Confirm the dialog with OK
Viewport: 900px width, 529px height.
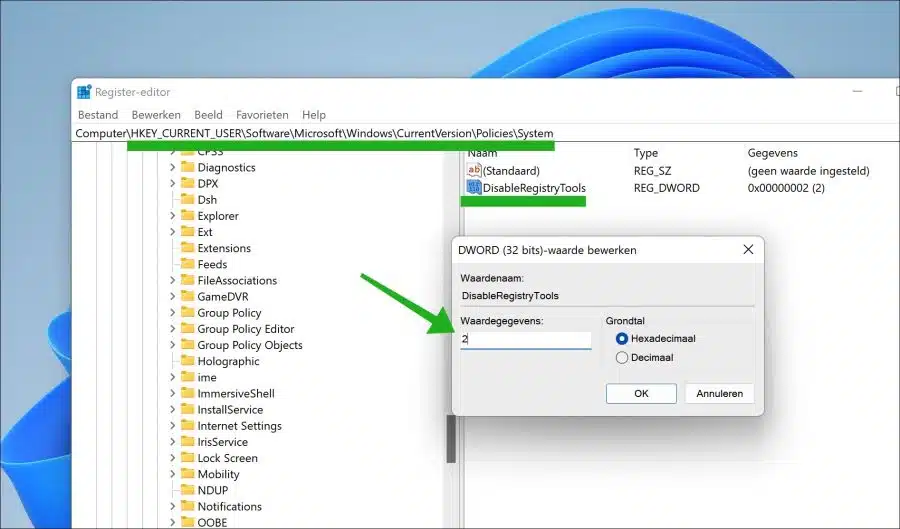click(641, 394)
